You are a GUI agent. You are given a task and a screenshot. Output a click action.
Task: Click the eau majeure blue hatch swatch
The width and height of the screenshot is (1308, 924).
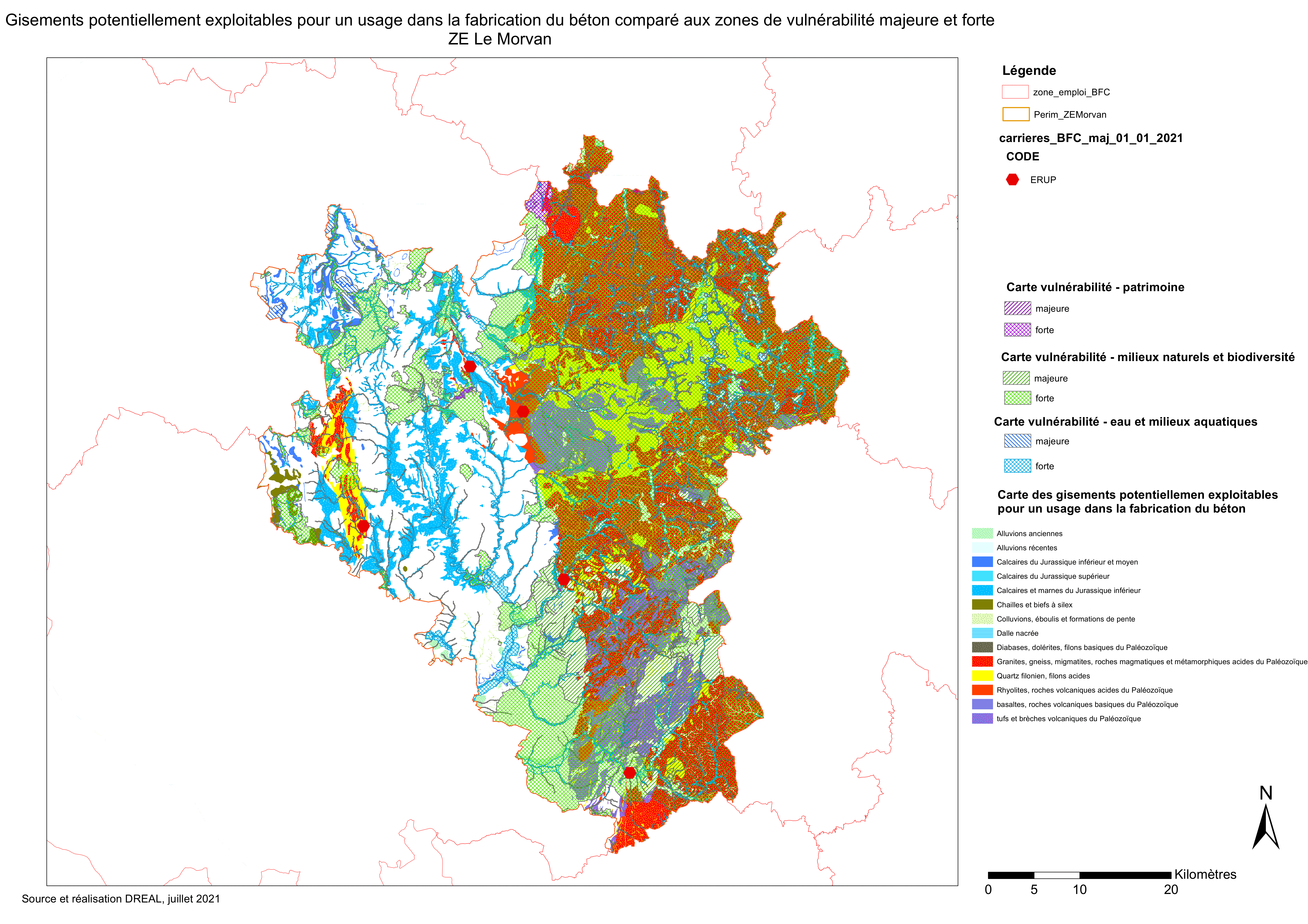coord(1017,441)
